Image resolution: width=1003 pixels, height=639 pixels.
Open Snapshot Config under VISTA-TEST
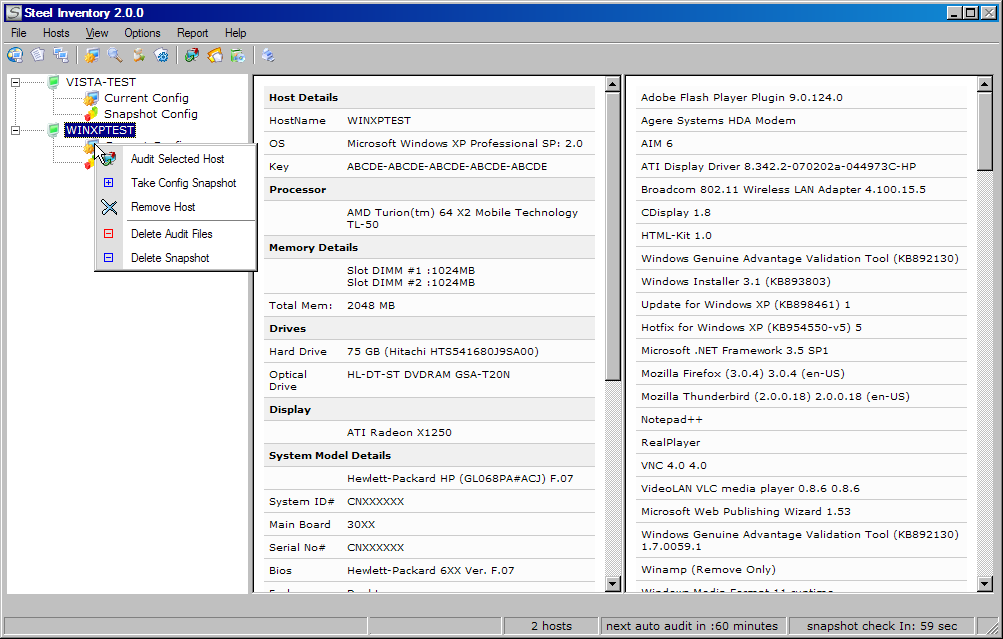150,114
